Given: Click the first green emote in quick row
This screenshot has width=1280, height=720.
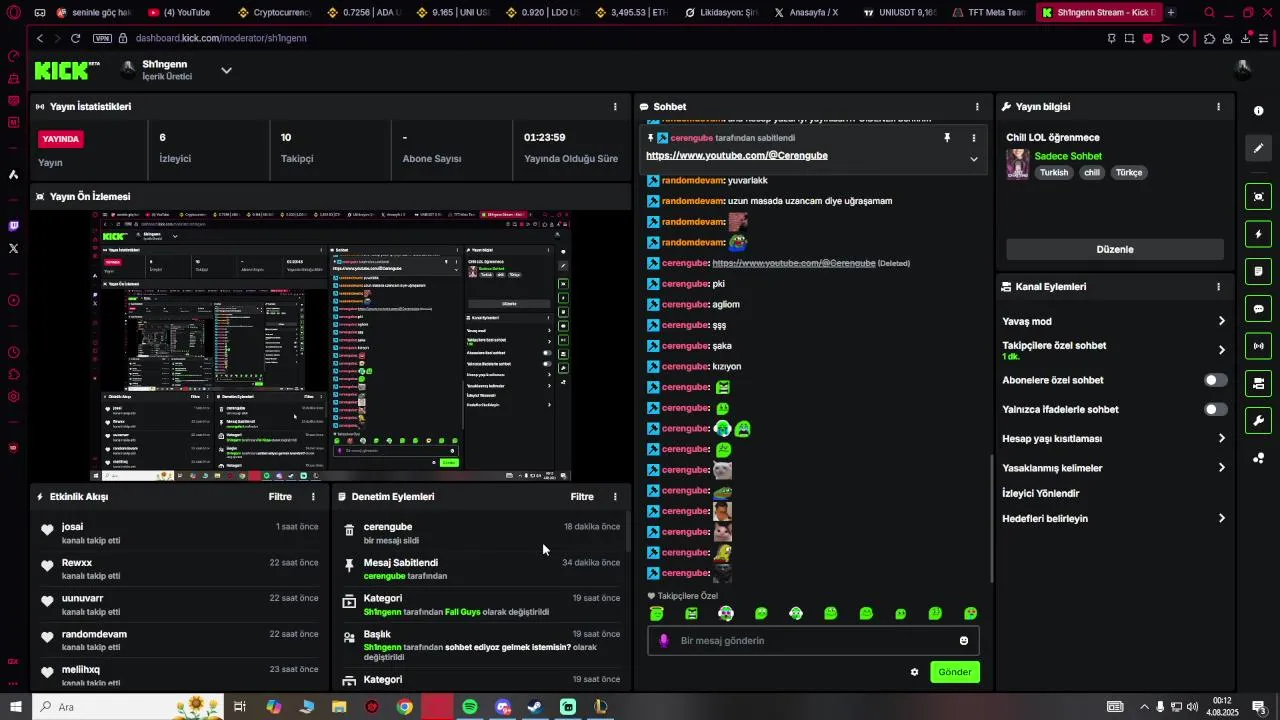Looking at the screenshot, I should (x=656, y=613).
